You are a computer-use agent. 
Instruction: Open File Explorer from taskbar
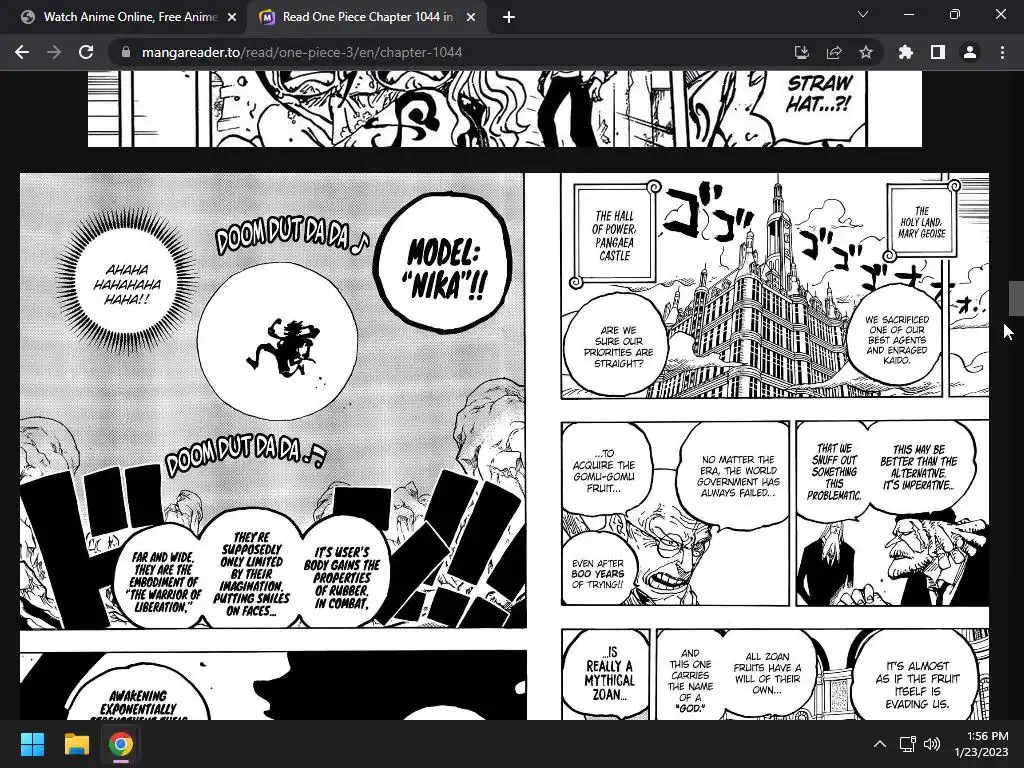[x=76, y=744]
